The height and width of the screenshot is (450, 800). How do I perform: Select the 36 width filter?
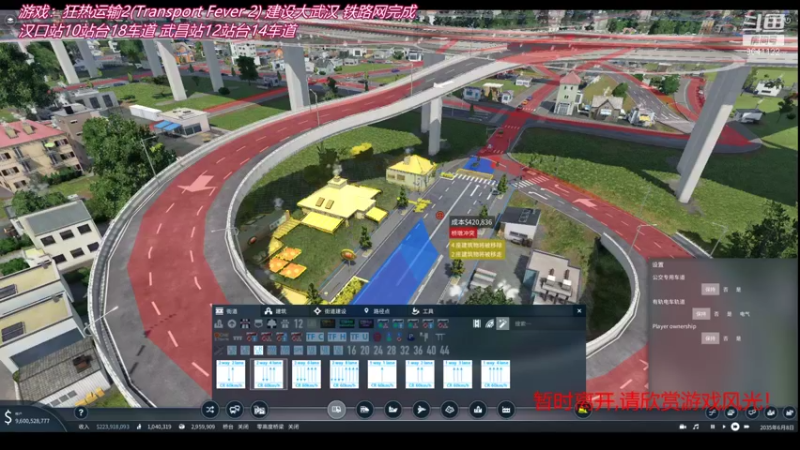418,351
